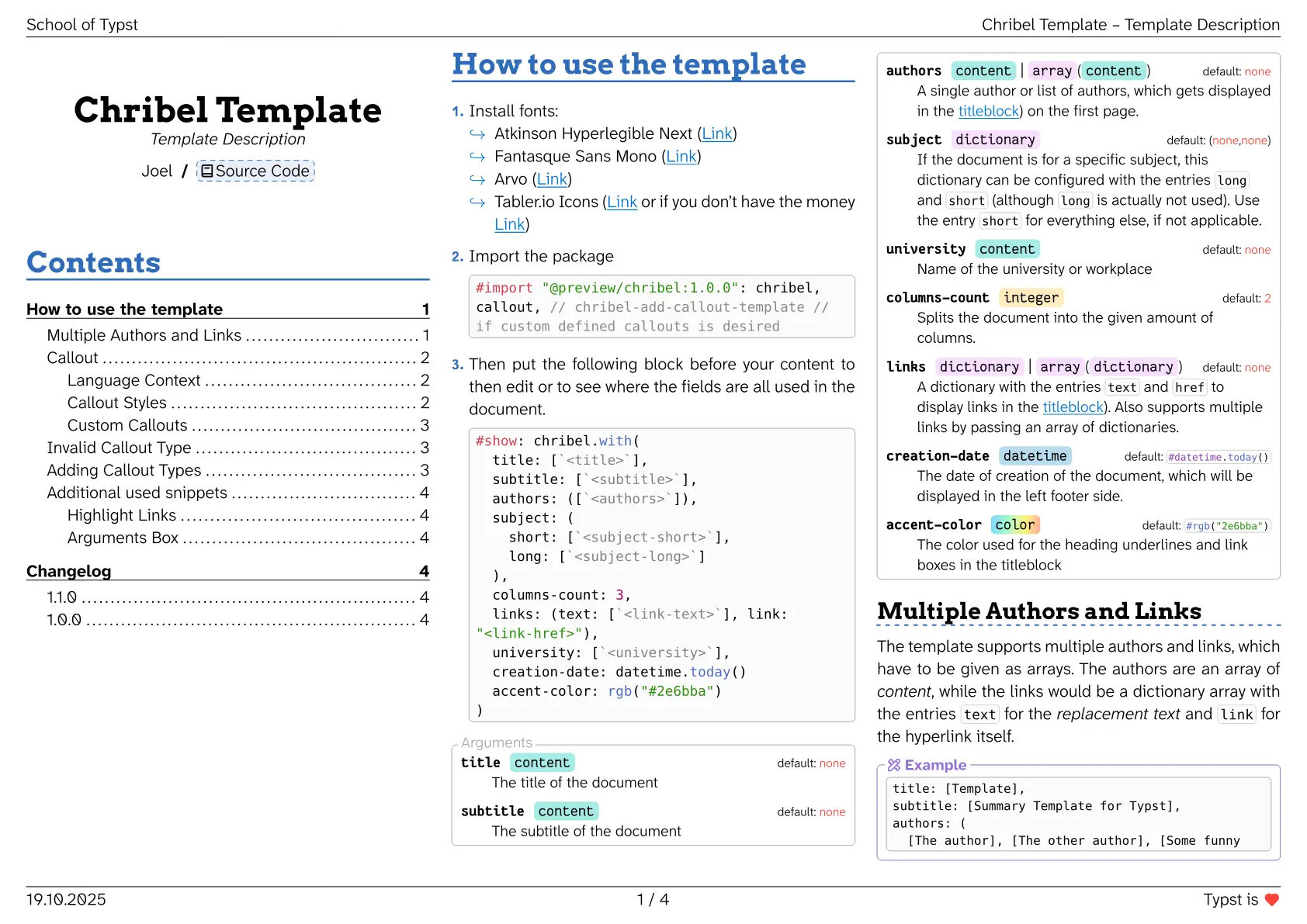The height and width of the screenshot is (924, 1307).
Task: Click the tools icon next to Example
Action: pos(894,765)
